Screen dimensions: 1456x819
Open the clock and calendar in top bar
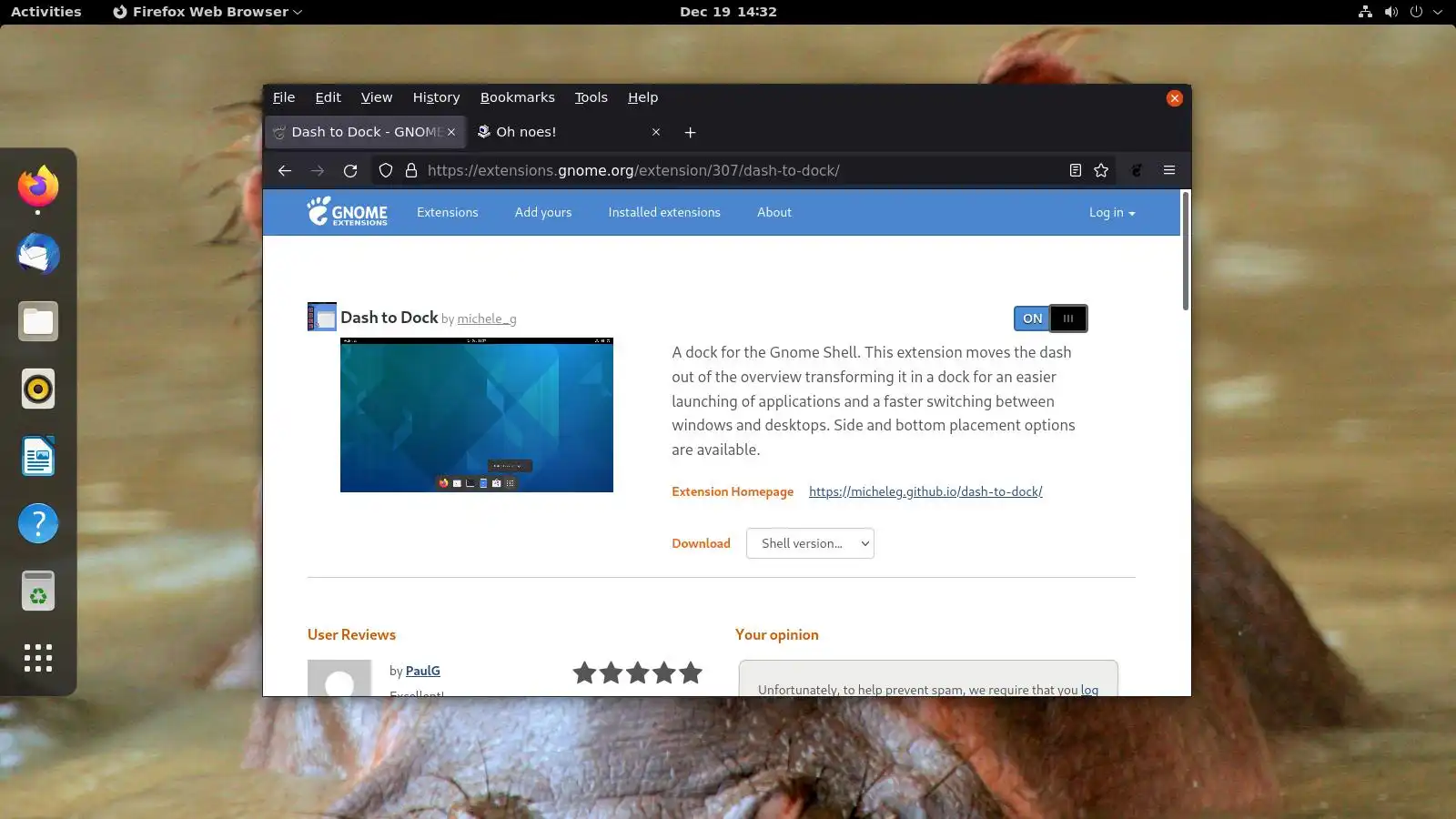728,12
